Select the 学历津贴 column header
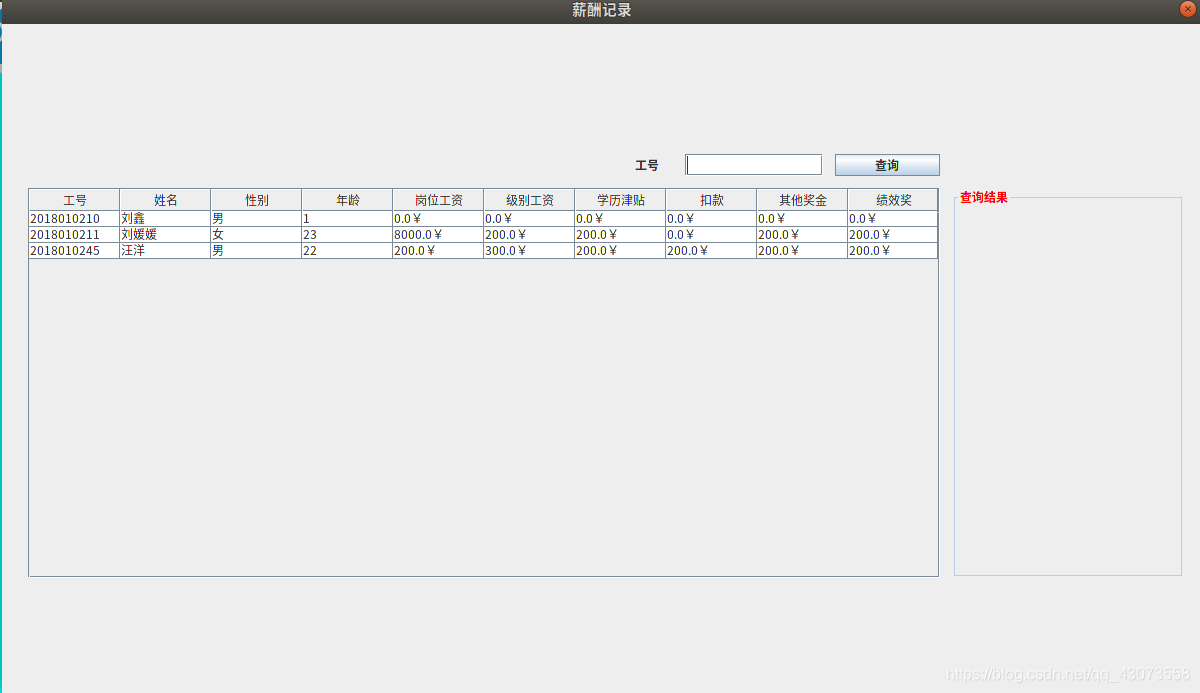The image size is (1200, 693). [620, 200]
